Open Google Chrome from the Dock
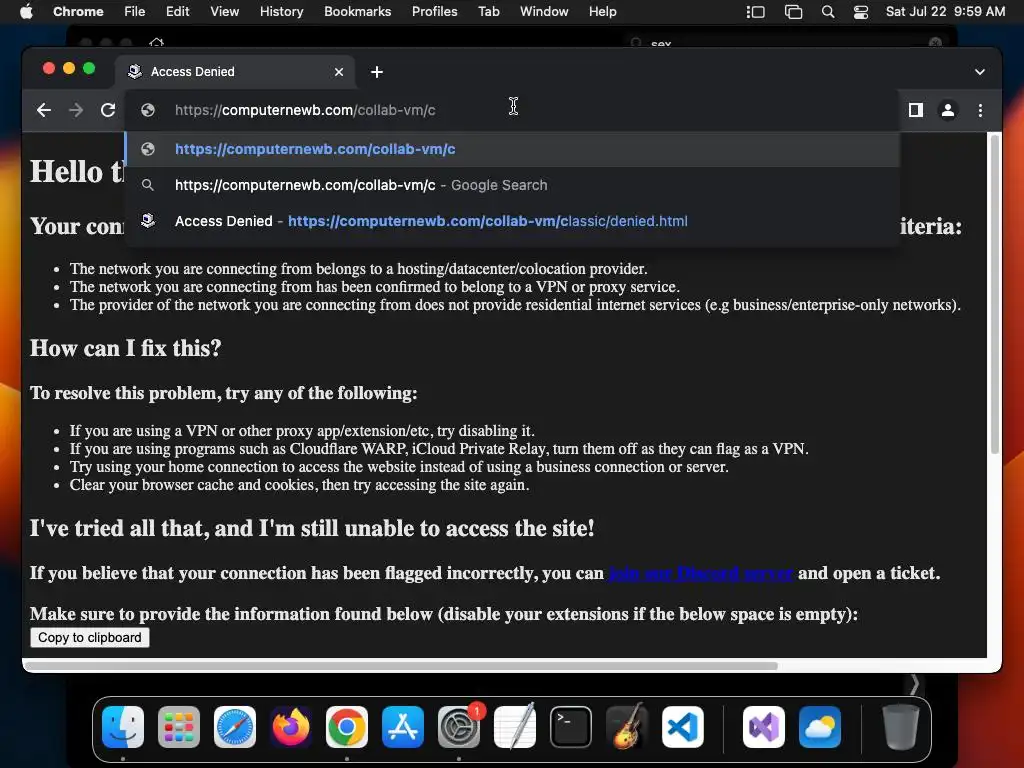Image resolution: width=1024 pixels, height=768 pixels. [347, 727]
